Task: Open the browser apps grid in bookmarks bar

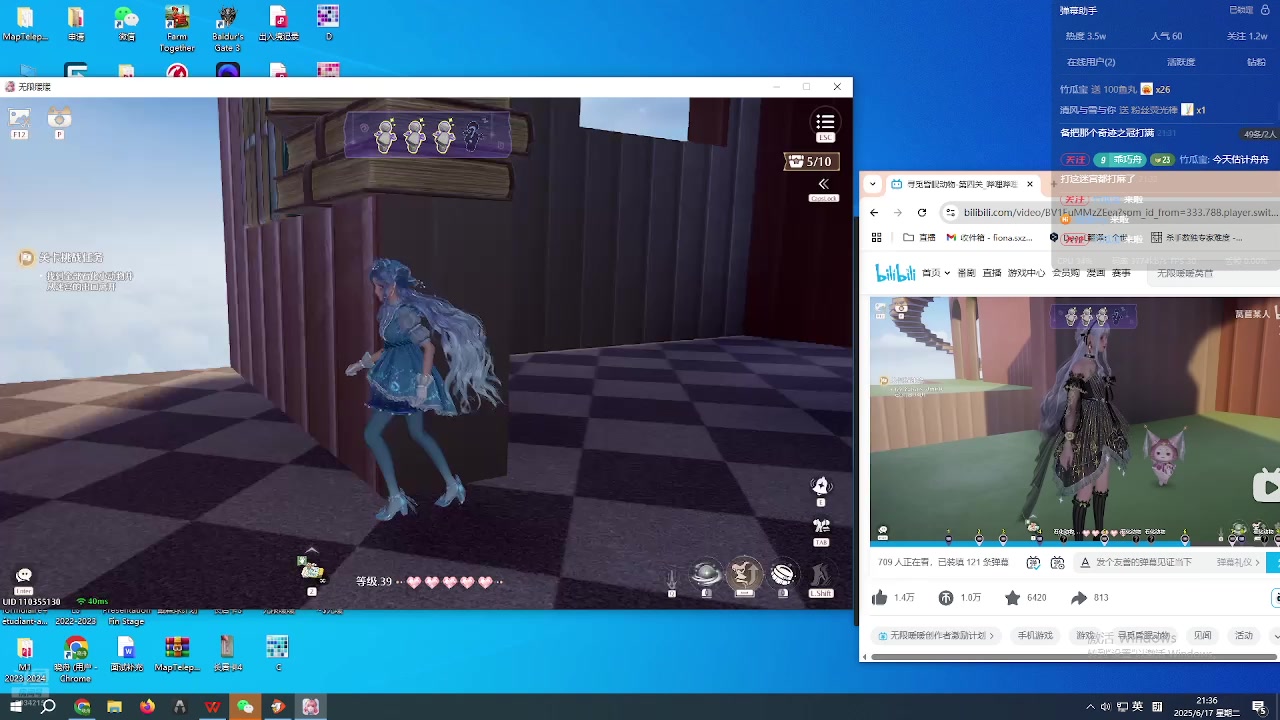Action: [x=877, y=237]
